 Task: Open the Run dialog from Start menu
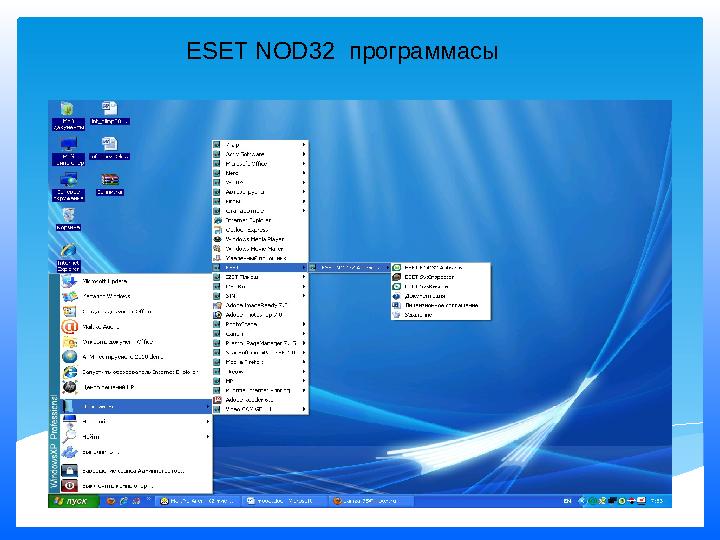[x=136, y=452]
